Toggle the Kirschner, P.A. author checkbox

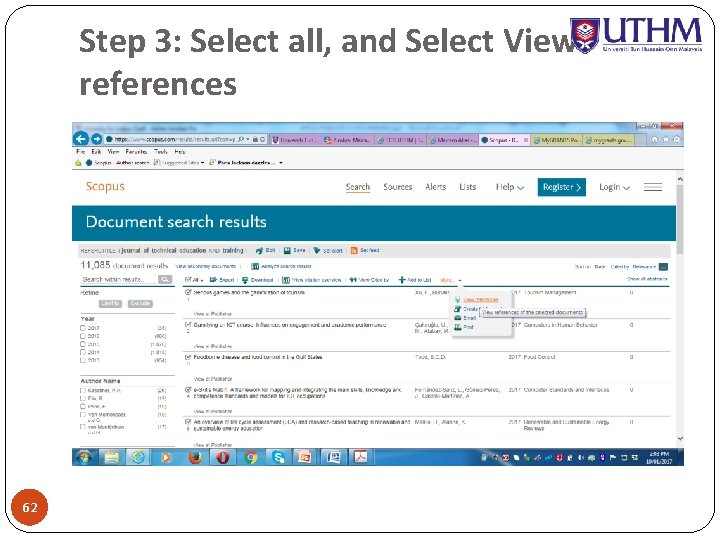(83, 390)
